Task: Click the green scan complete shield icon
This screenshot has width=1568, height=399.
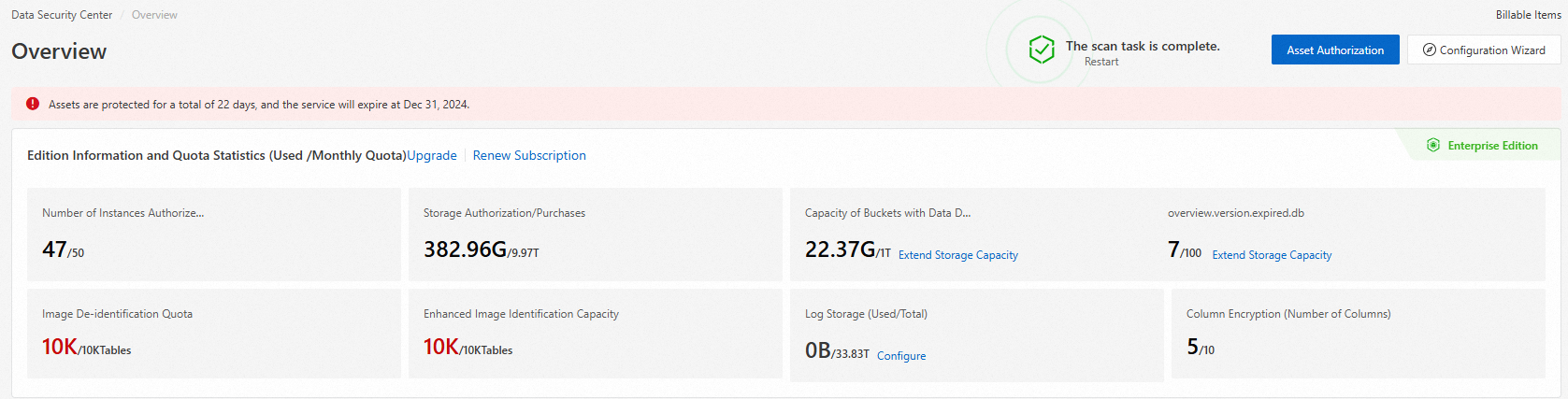Action: click(x=1042, y=50)
